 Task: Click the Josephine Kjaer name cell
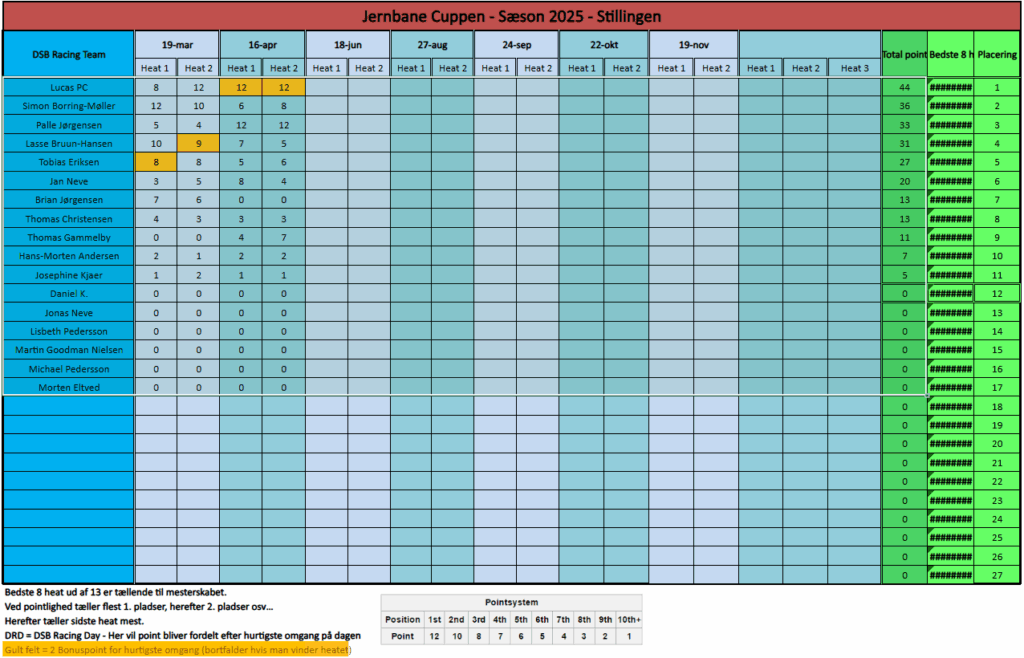coord(68,275)
